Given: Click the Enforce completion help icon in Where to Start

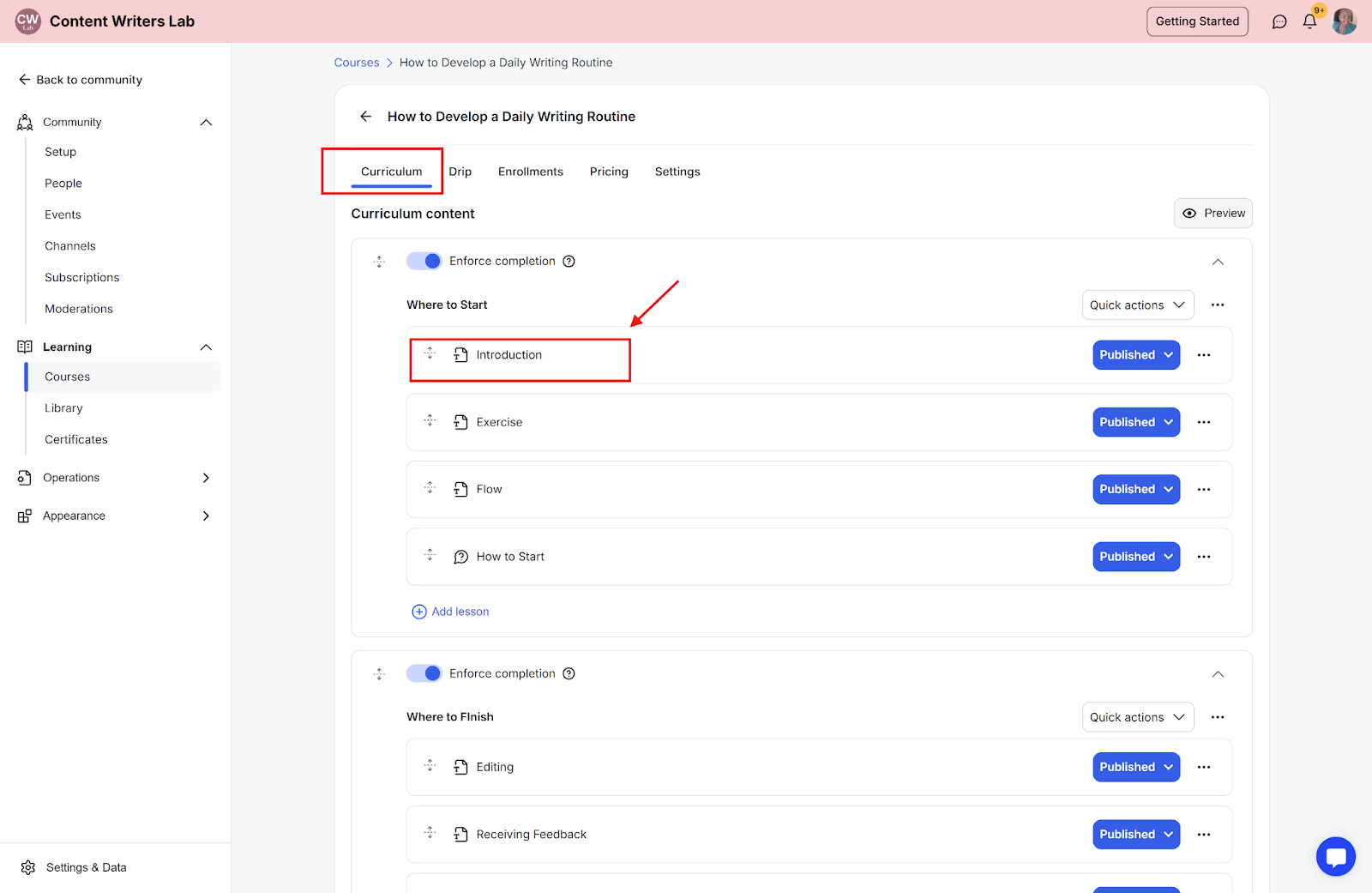Looking at the screenshot, I should [x=569, y=262].
